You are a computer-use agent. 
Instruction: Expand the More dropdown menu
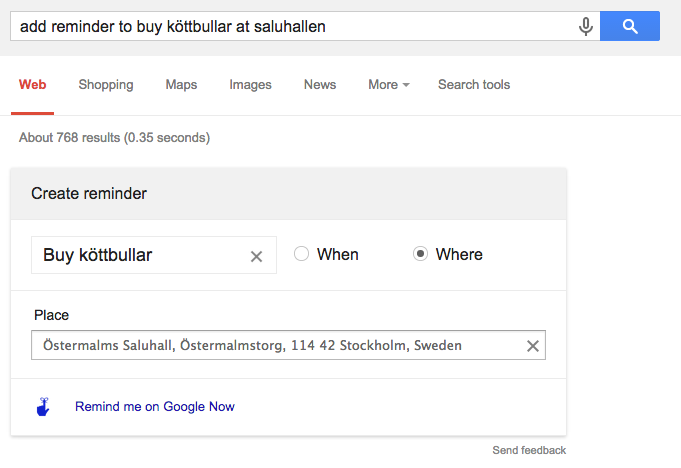pyautogui.click(x=388, y=85)
